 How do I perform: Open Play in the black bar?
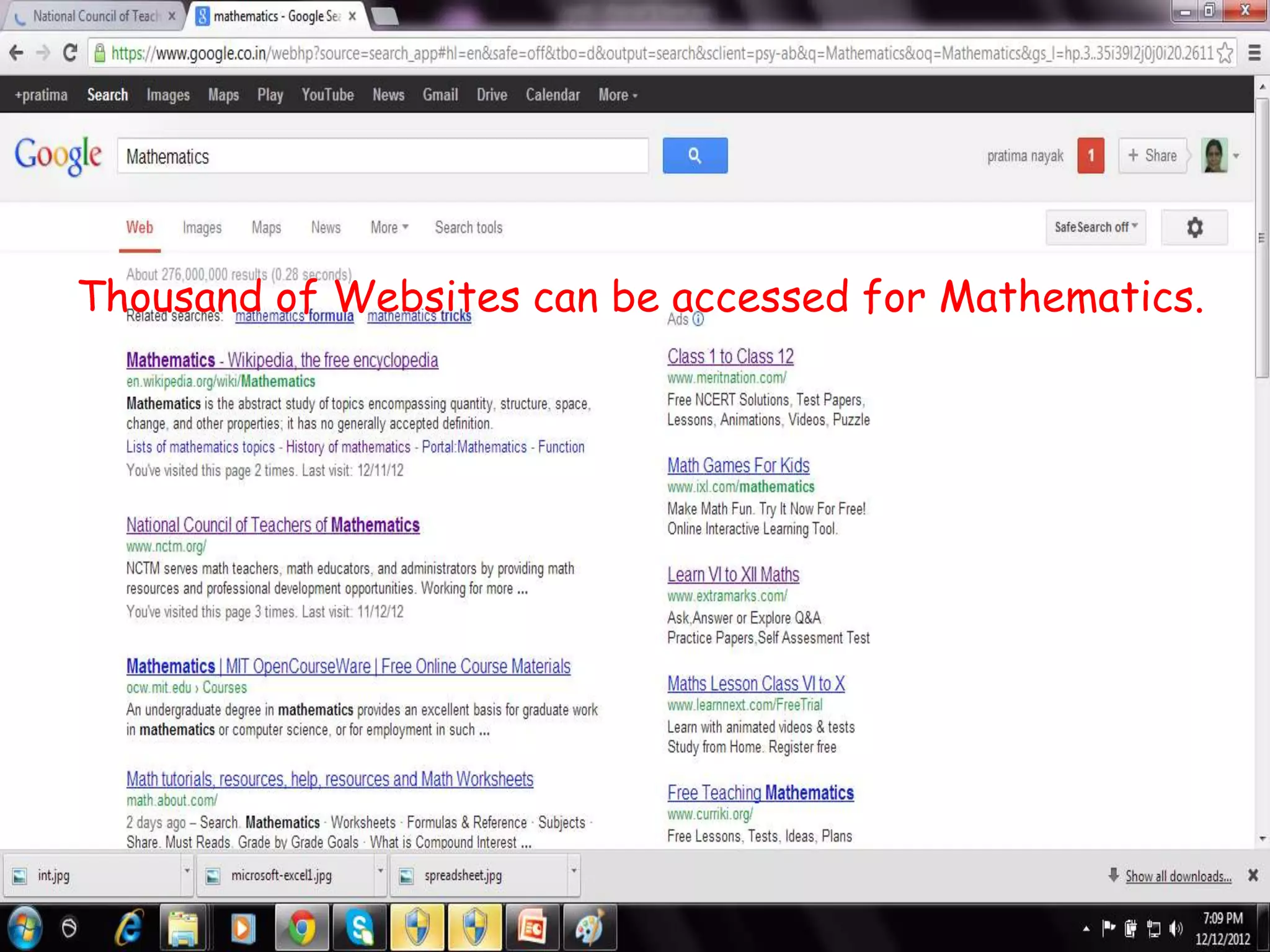coord(270,95)
